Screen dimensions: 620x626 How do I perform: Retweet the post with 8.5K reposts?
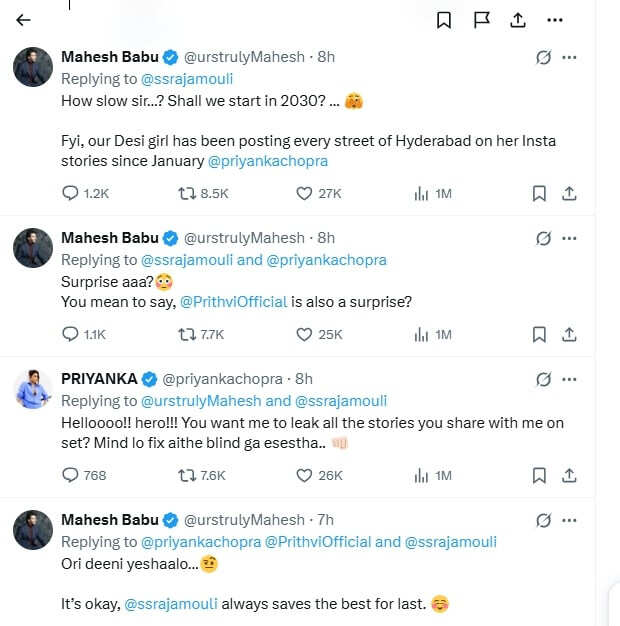coord(185,193)
